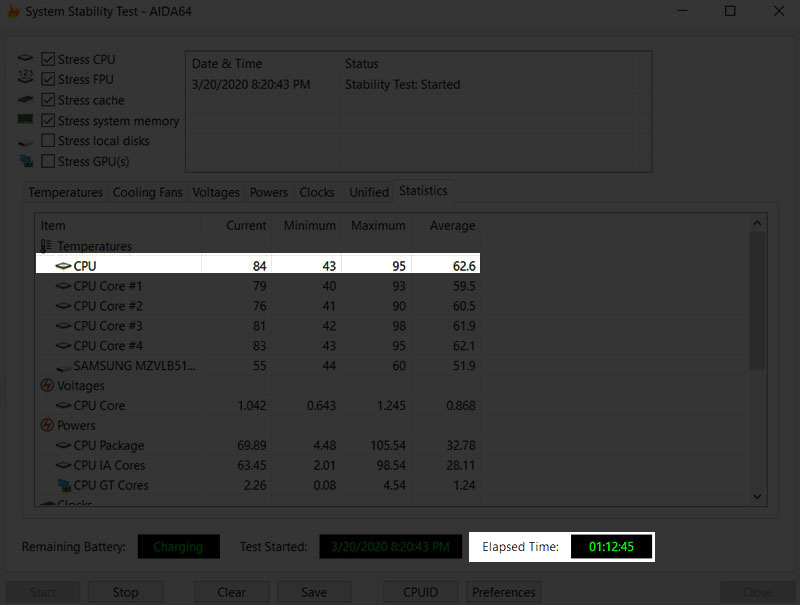
Task: Select the 'Stability Test: Started' log entry
Action: tap(403, 84)
